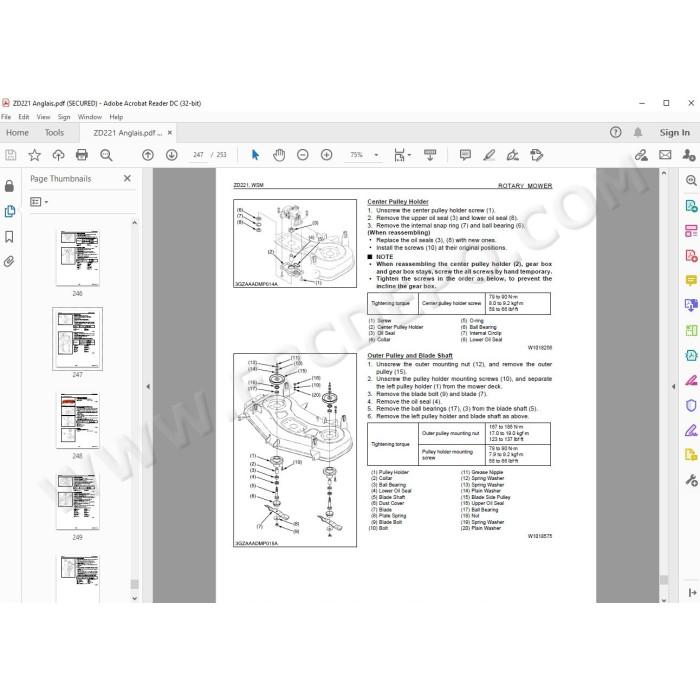Viewport: 700px width, 700px height.
Task: Click the thumbnails panel scroll down arrow
Action: click(x=135, y=598)
